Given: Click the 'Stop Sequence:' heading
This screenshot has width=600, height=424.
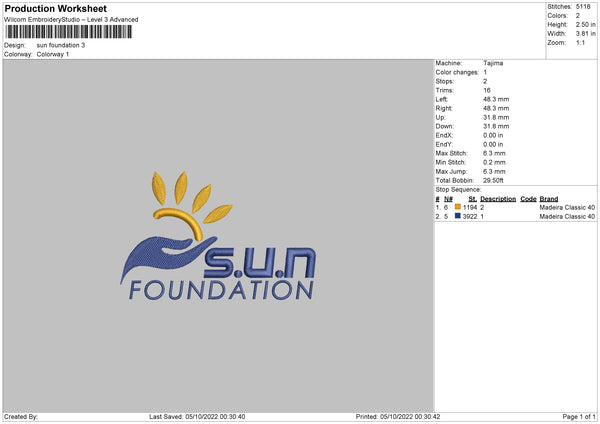Looking at the screenshot, I should point(458,189).
